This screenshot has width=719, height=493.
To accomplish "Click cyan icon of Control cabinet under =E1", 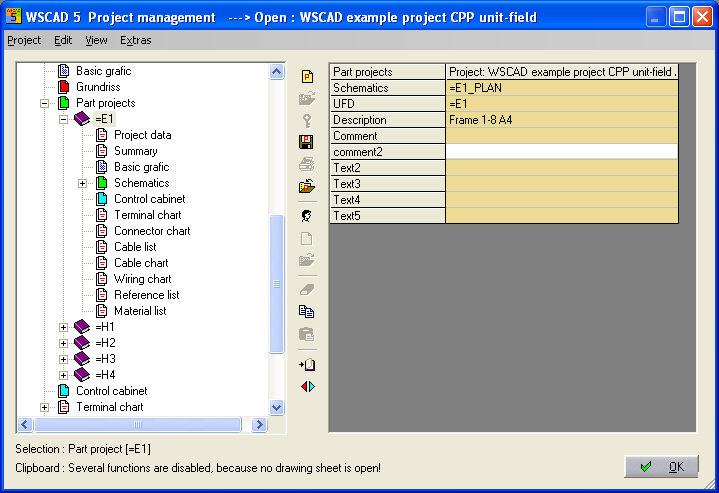I will tap(102, 199).
